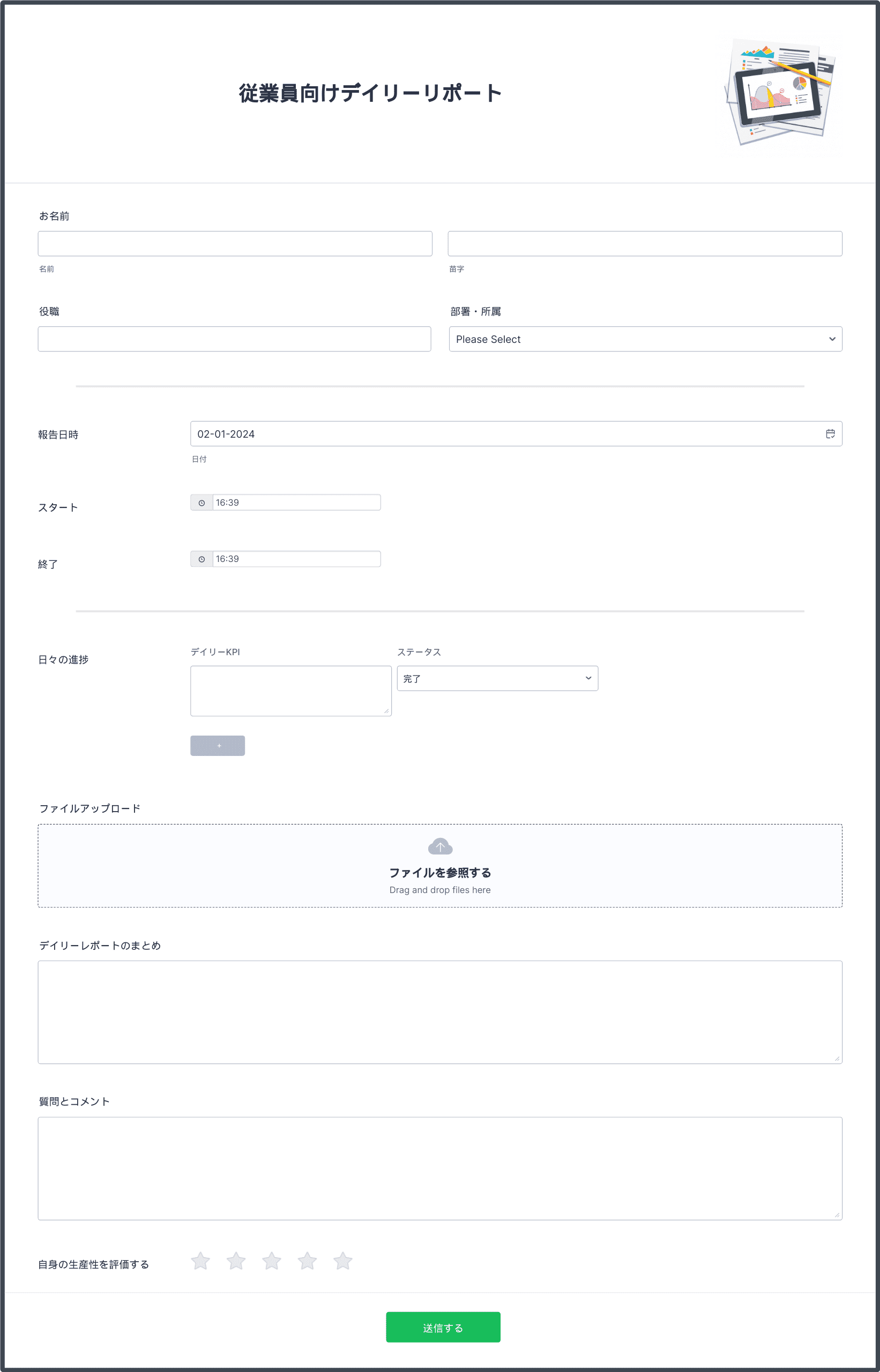
Task: Click the 日付 sublabel under date field
Action: pyautogui.click(x=199, y=459)
